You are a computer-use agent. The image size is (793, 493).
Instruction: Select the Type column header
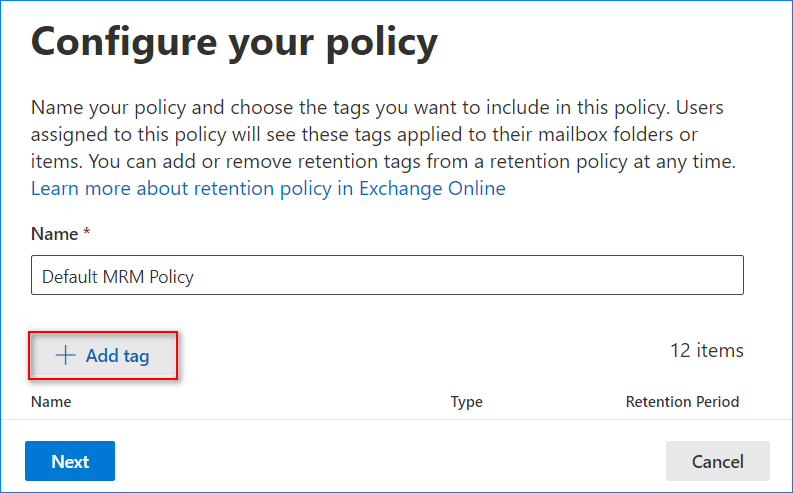pyautogui.click(x=466, y=402)
